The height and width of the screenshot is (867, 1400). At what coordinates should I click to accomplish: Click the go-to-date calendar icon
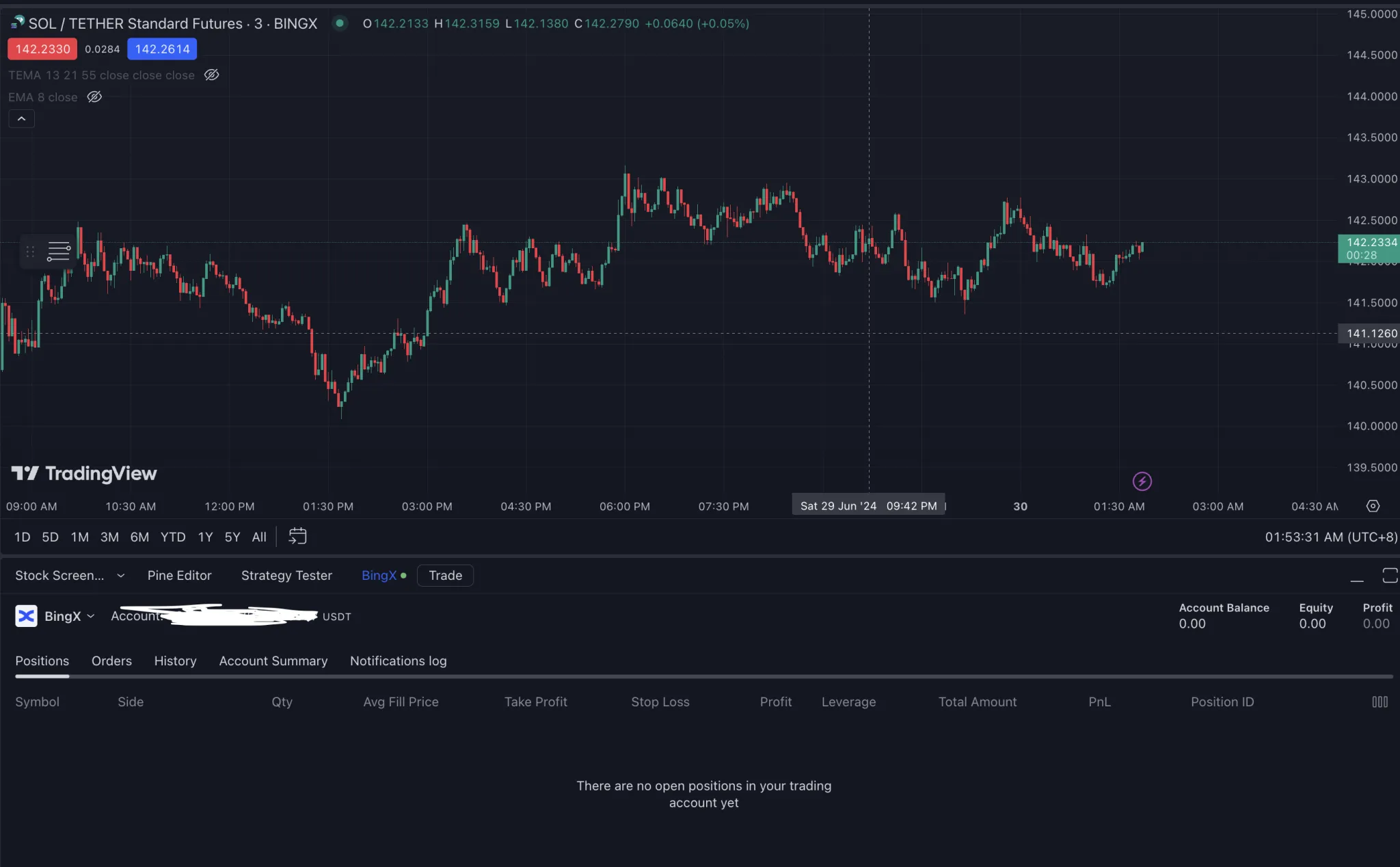point(297,537)
